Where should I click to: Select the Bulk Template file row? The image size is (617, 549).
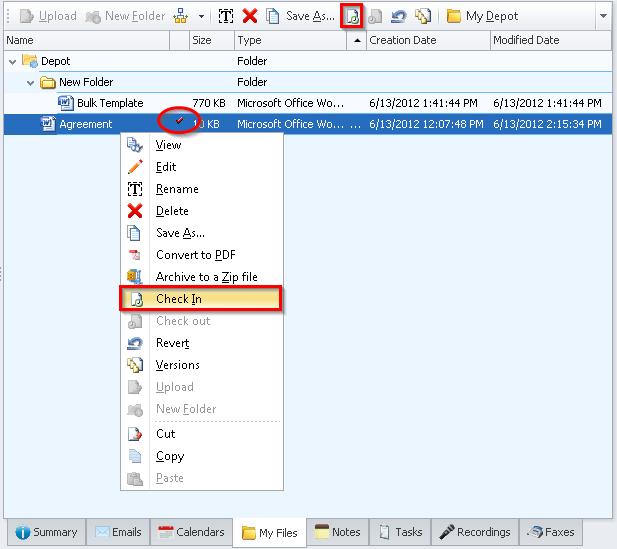tap(109, 103)
